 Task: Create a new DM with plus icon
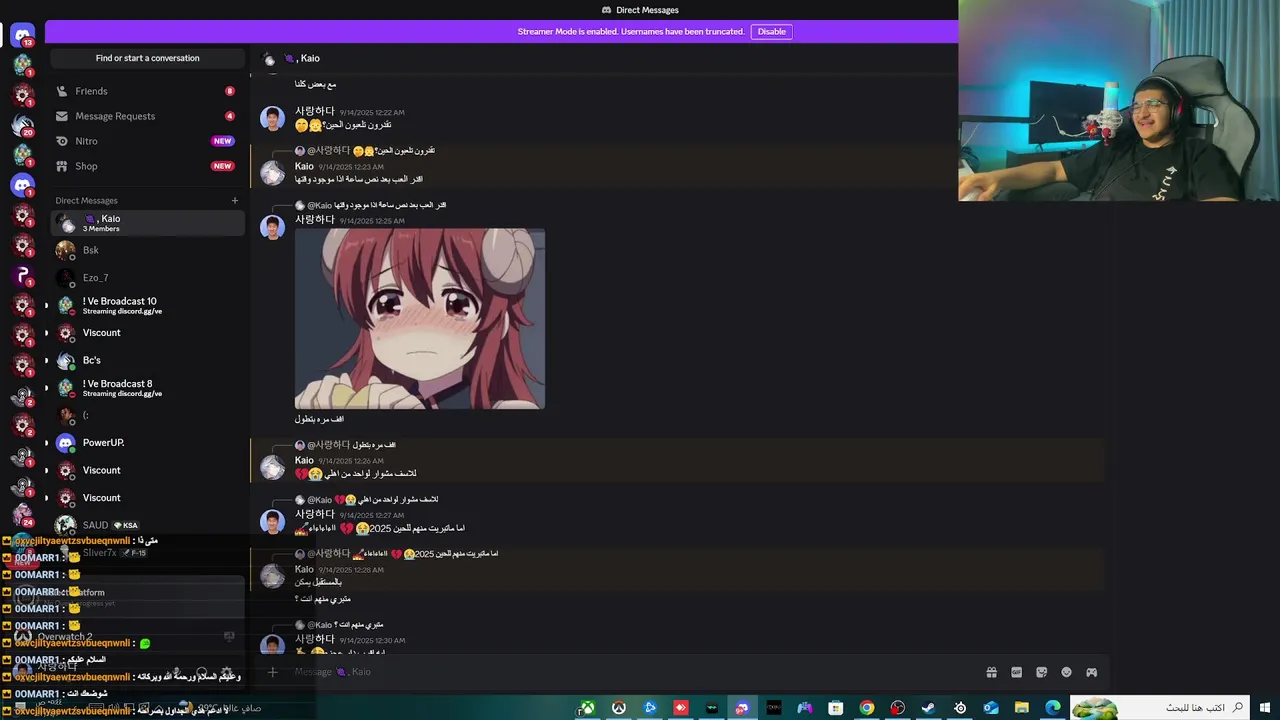click(235, 200)
